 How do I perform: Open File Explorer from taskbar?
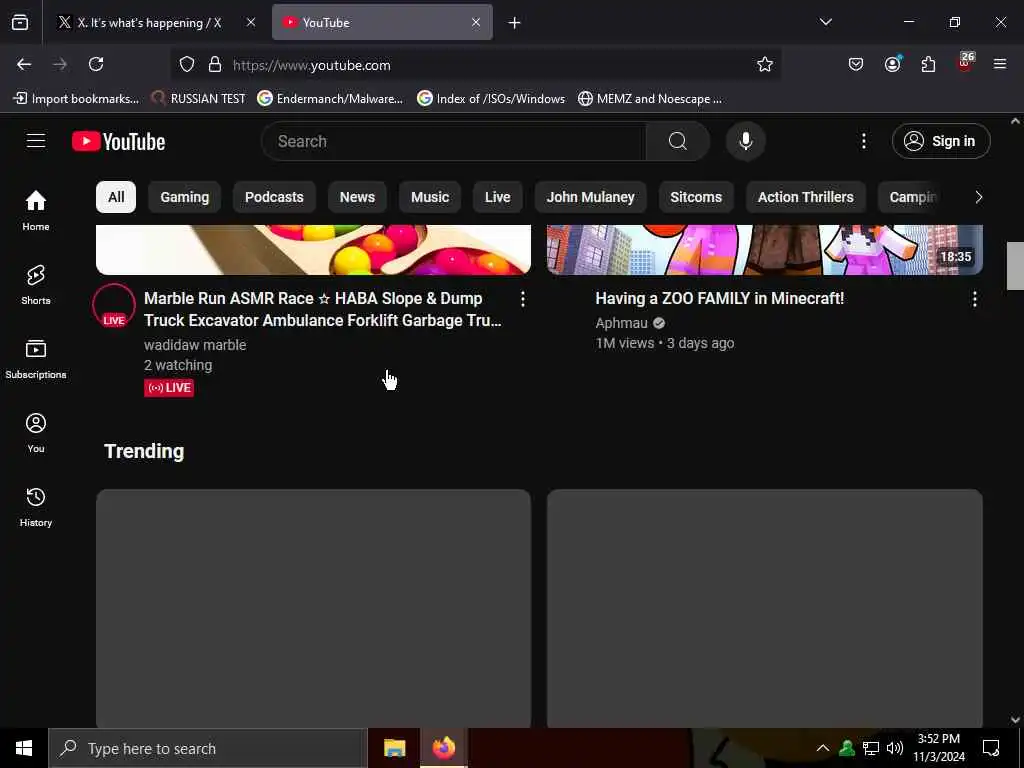(394, 748)
